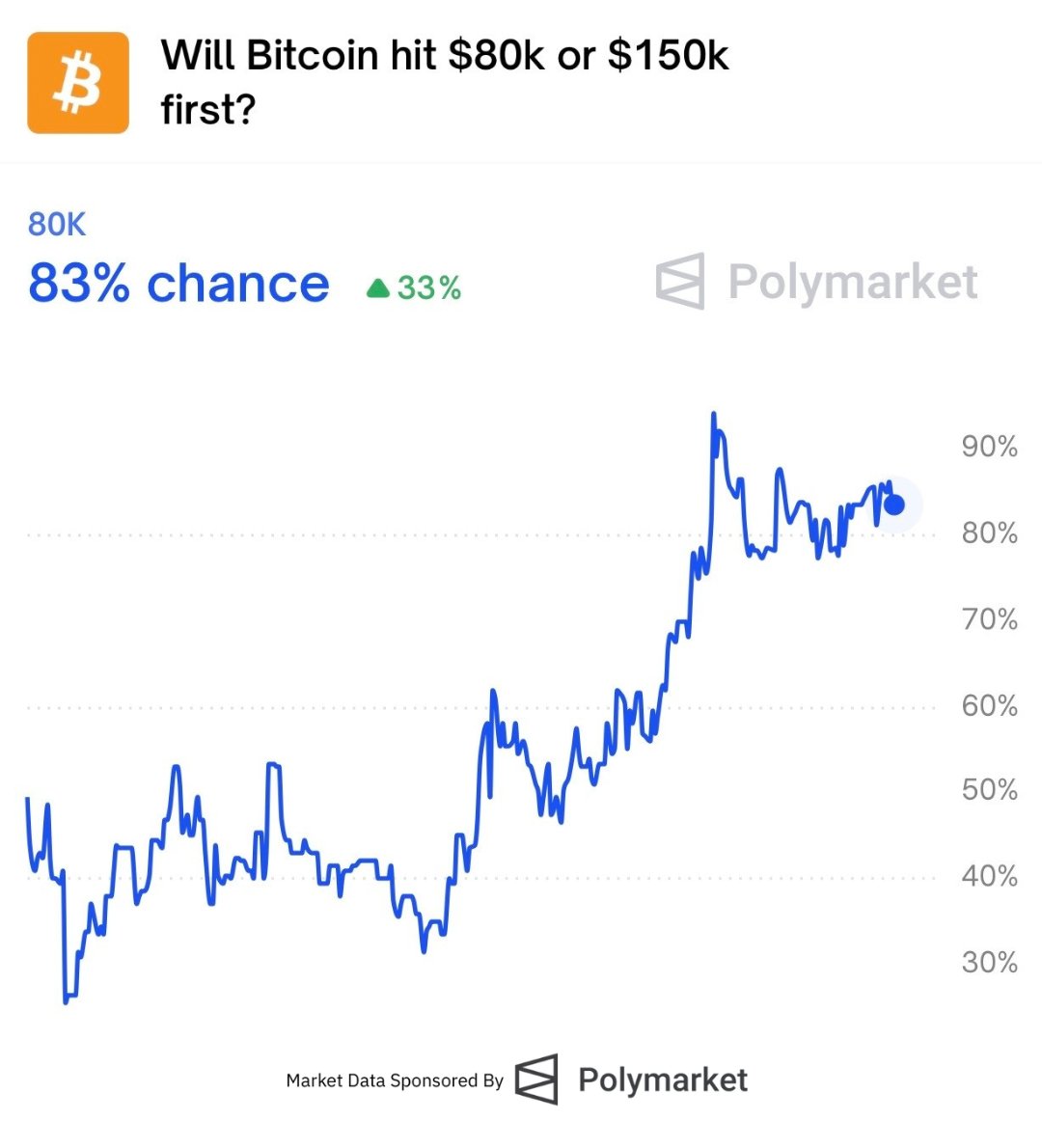Click the black Polymarket footer logo icon
The width and height of the screenshot is (1042, 1148).
tap(536, 1079)
